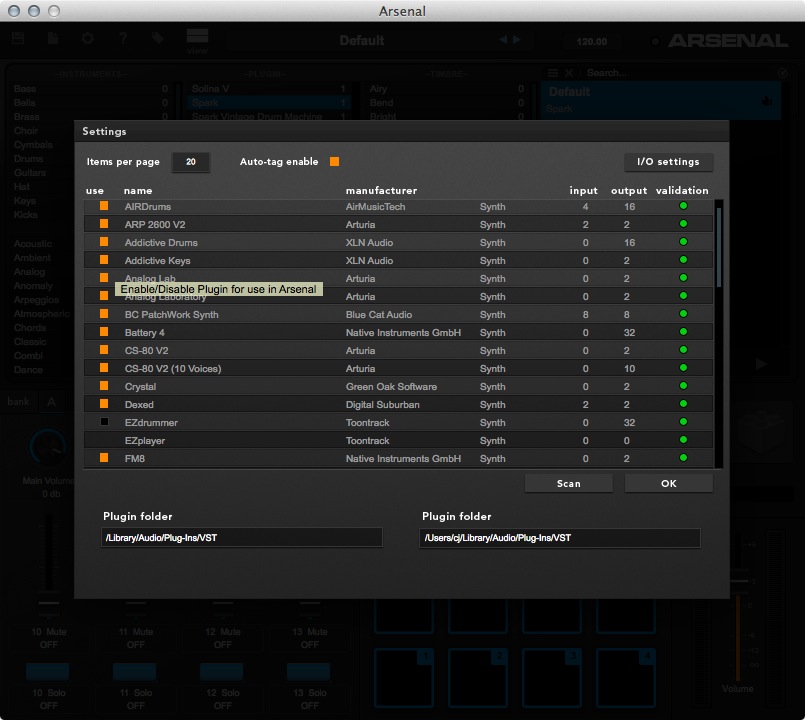Disable the AIRDrums plugin use checkbox
This screenshot has width=805, height=720.
coord(103,207)
